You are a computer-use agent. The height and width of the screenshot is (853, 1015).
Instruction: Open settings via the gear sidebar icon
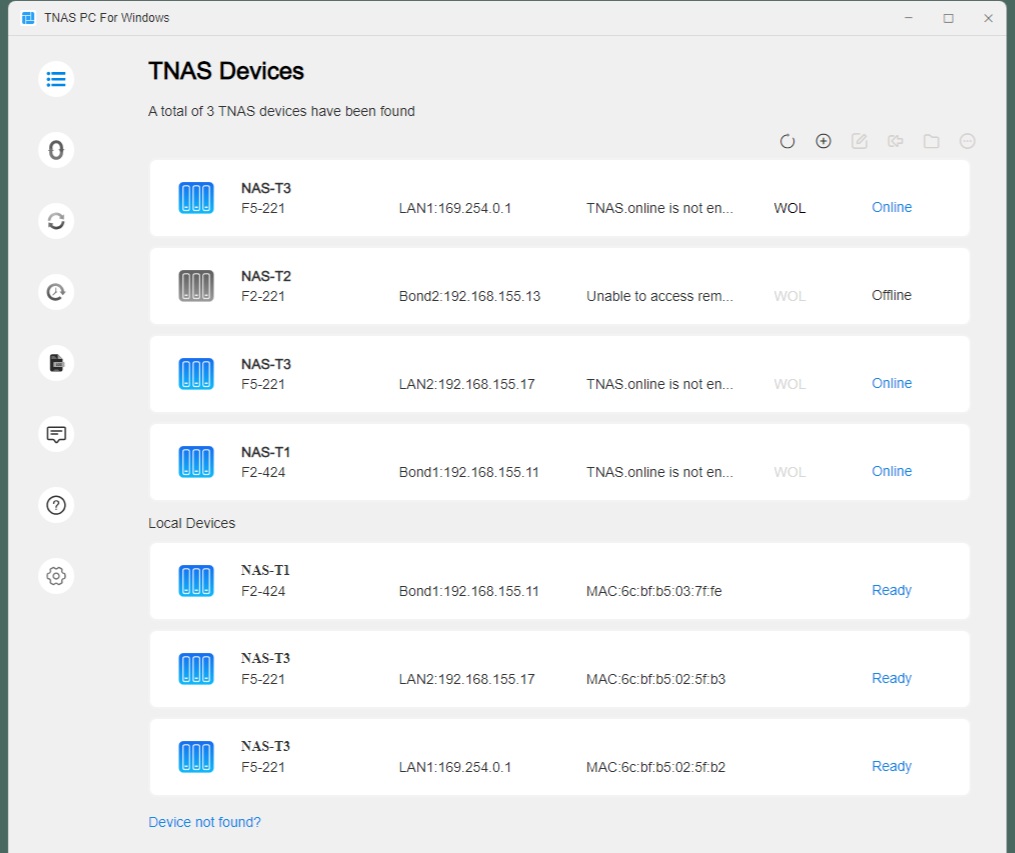click(x=56, y=576)
